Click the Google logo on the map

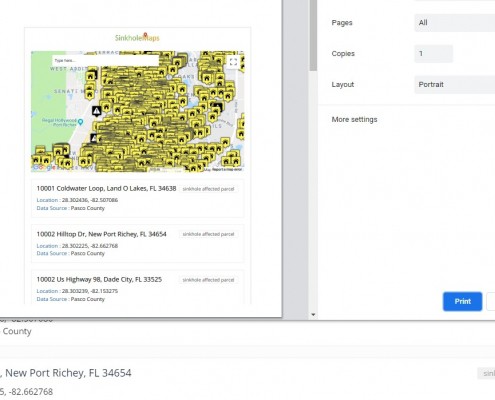tap(44, 167)
